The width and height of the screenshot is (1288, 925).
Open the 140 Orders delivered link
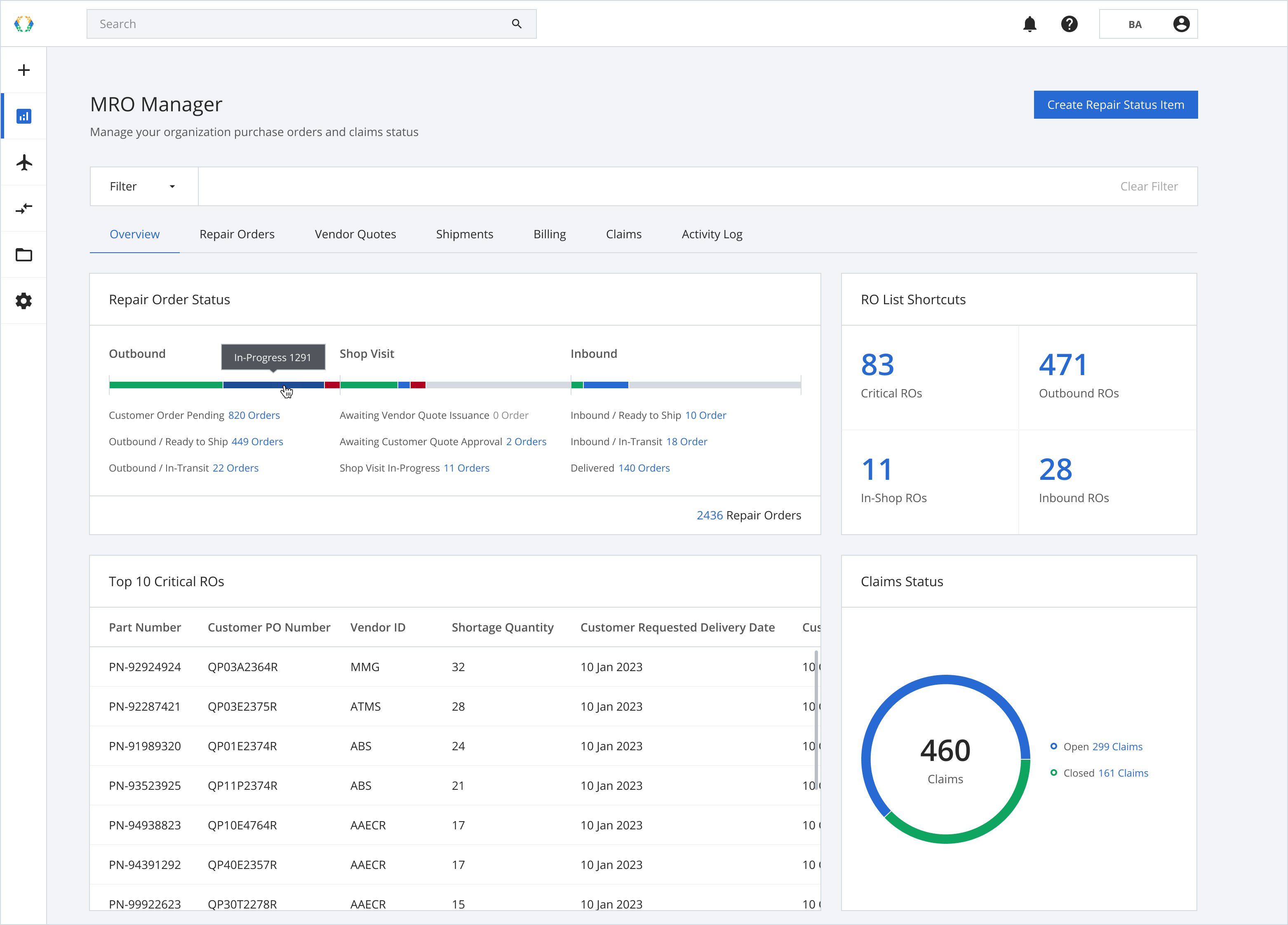644,468
